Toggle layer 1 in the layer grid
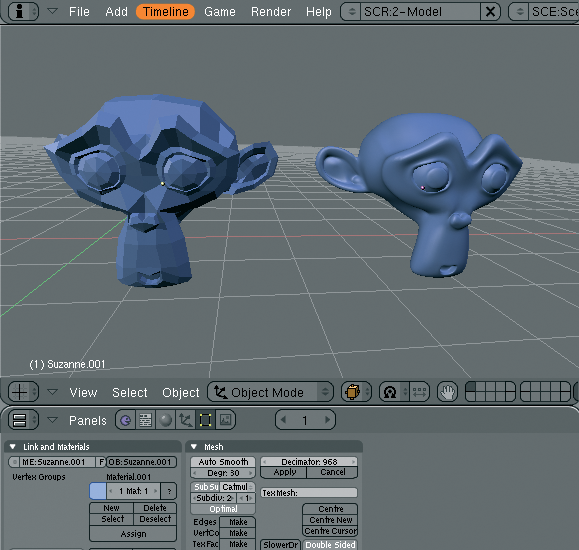This screenshot has width=579, height=550. pyautogui.click(x=471, y=387)
